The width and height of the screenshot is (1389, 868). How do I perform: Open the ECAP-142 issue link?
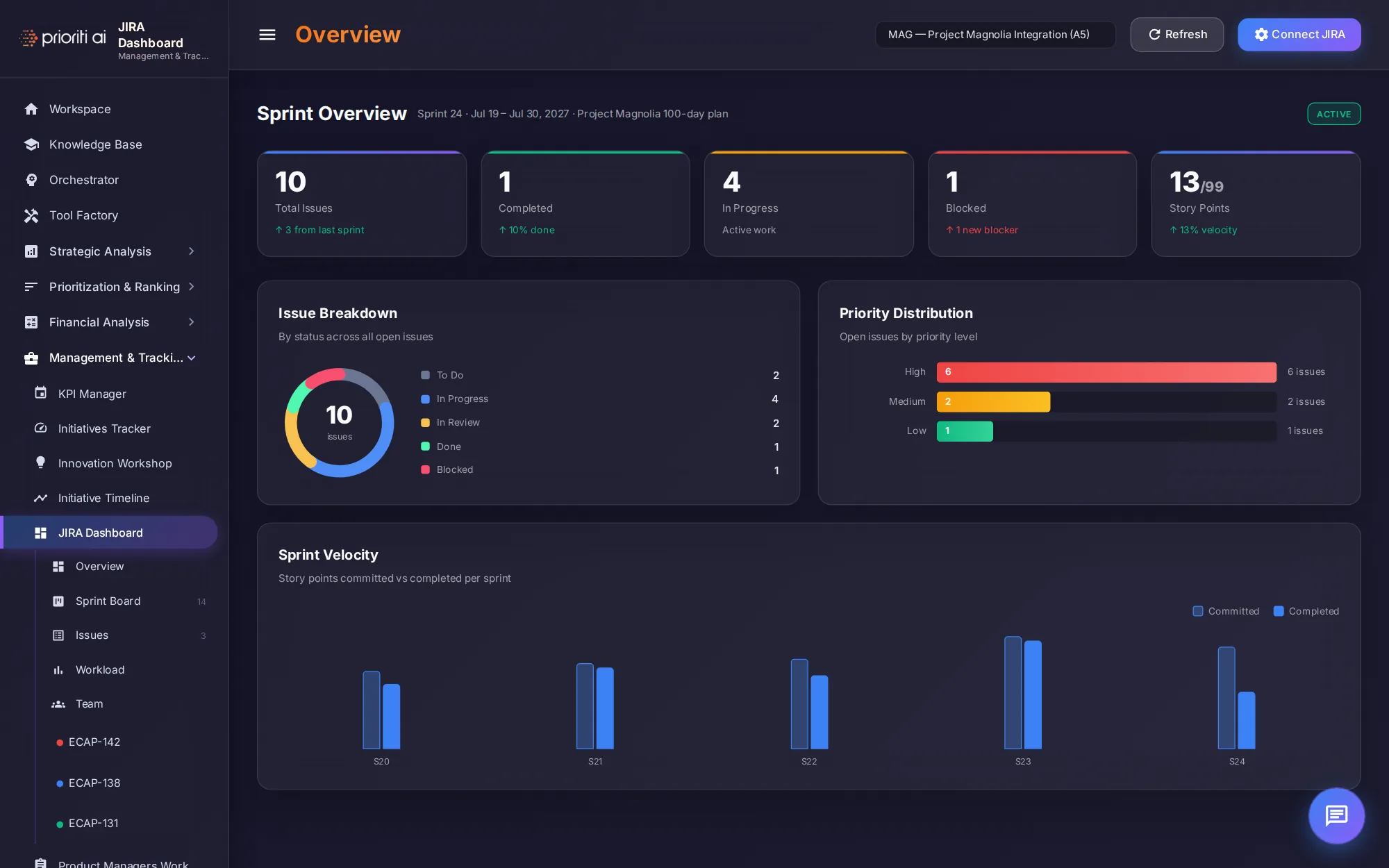point(94,742)
